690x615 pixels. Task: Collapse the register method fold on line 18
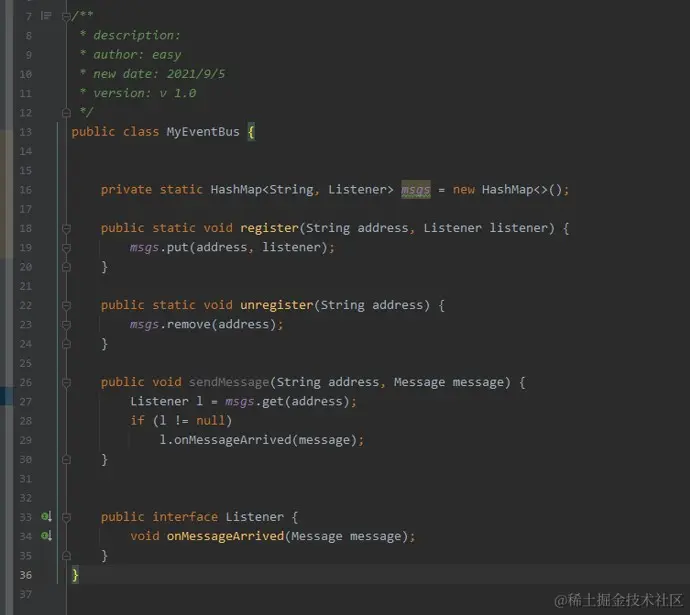(x=66, y=228)
